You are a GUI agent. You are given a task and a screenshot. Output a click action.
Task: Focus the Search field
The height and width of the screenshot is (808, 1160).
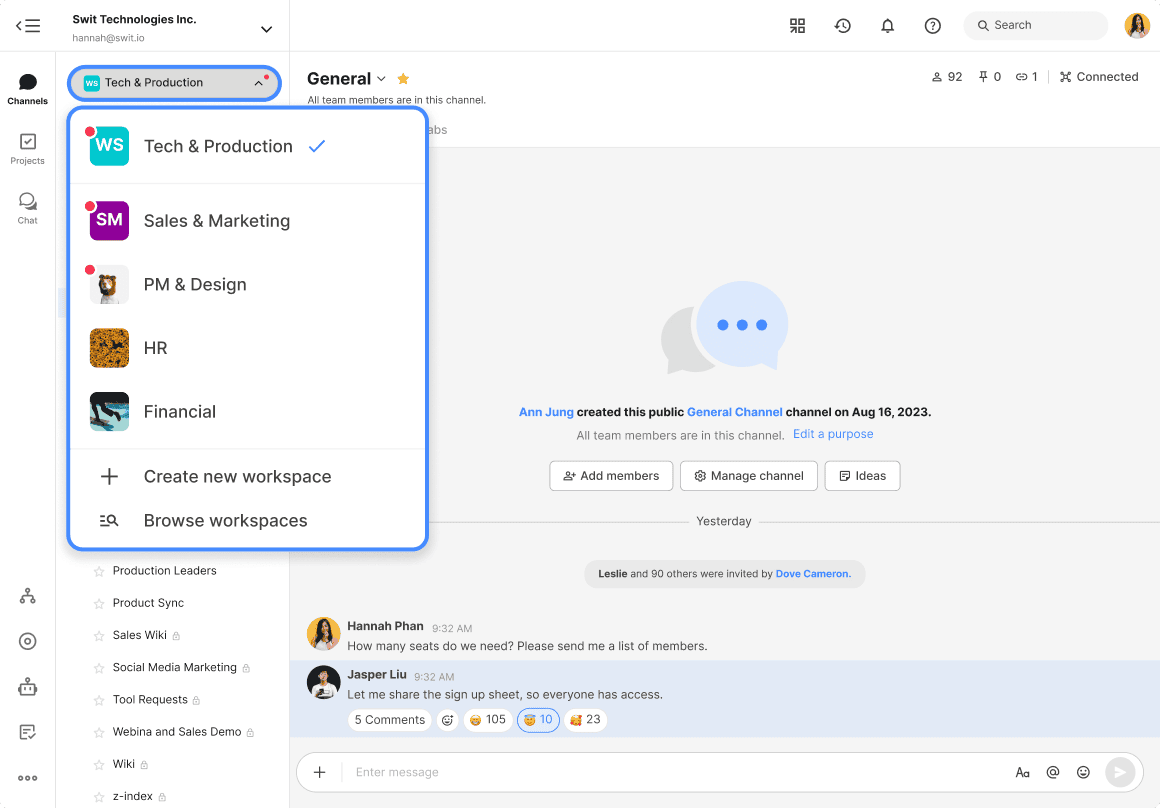[x=1036, y=26]
